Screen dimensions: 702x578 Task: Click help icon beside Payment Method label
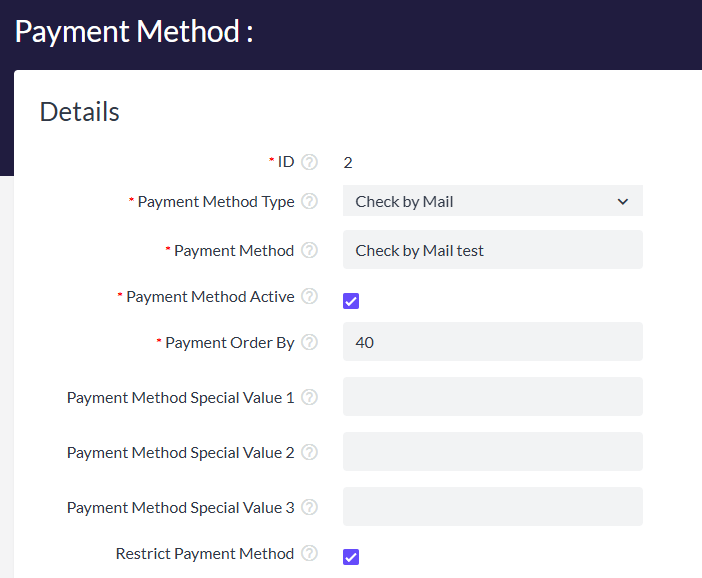tap(309, 250)
